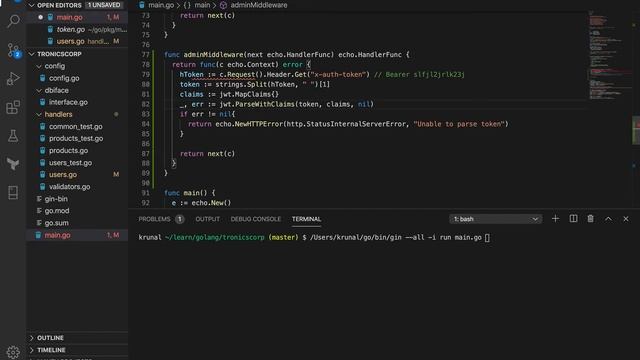Screen dimensions: 640x360
Task: Open the notebook icon view in activity bar
Action: (13, 193)
